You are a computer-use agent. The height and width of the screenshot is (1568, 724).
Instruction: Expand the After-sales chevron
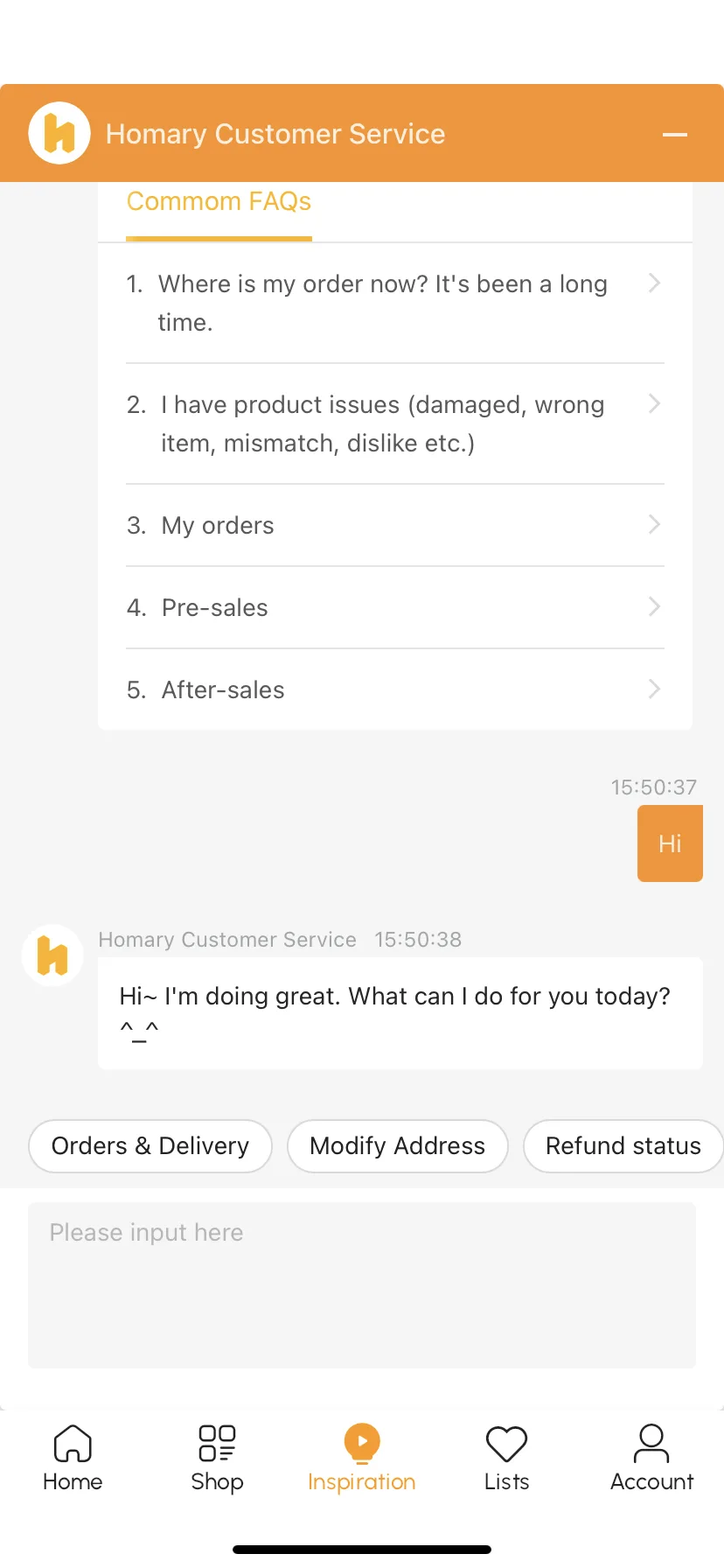[654, 689]
